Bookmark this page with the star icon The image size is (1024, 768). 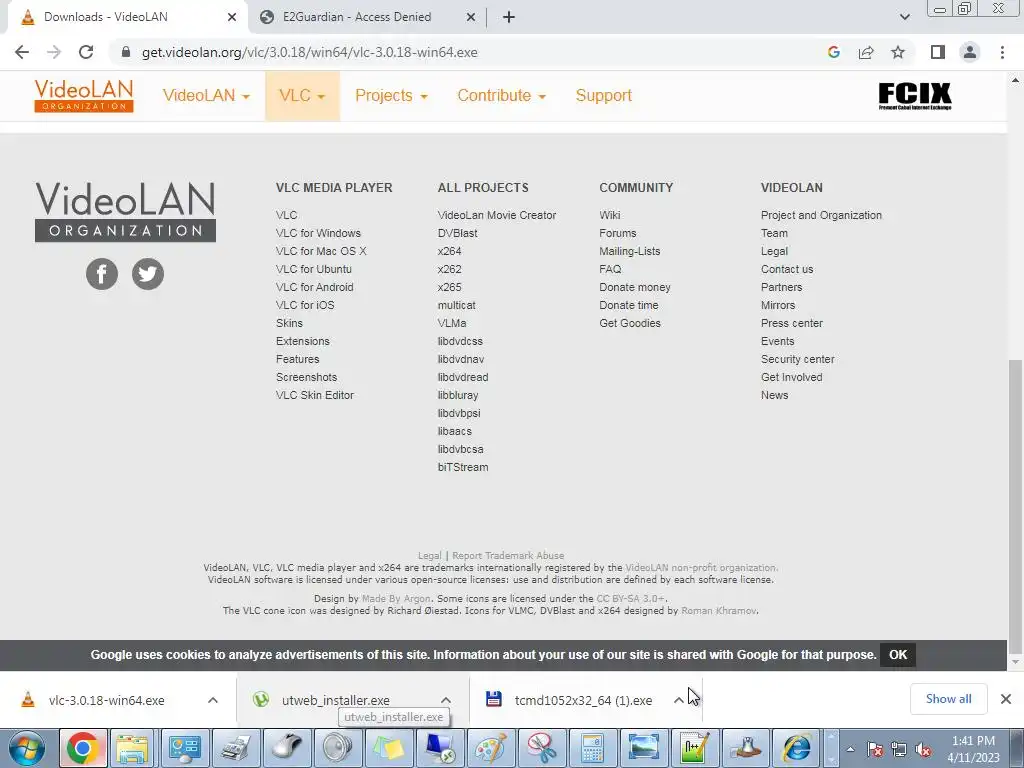pos(898,52)
